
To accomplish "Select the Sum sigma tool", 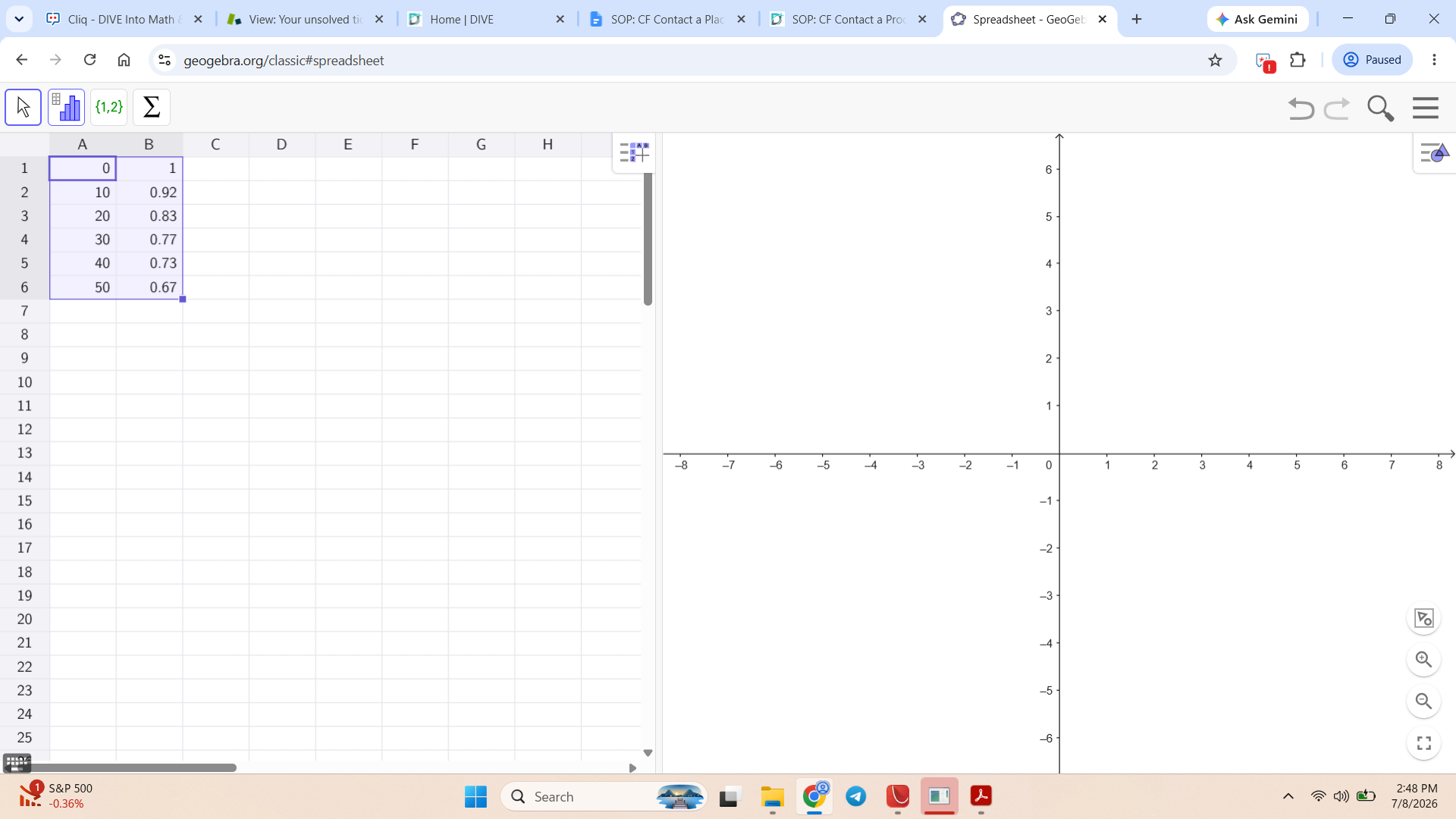I will coord(152,107).
